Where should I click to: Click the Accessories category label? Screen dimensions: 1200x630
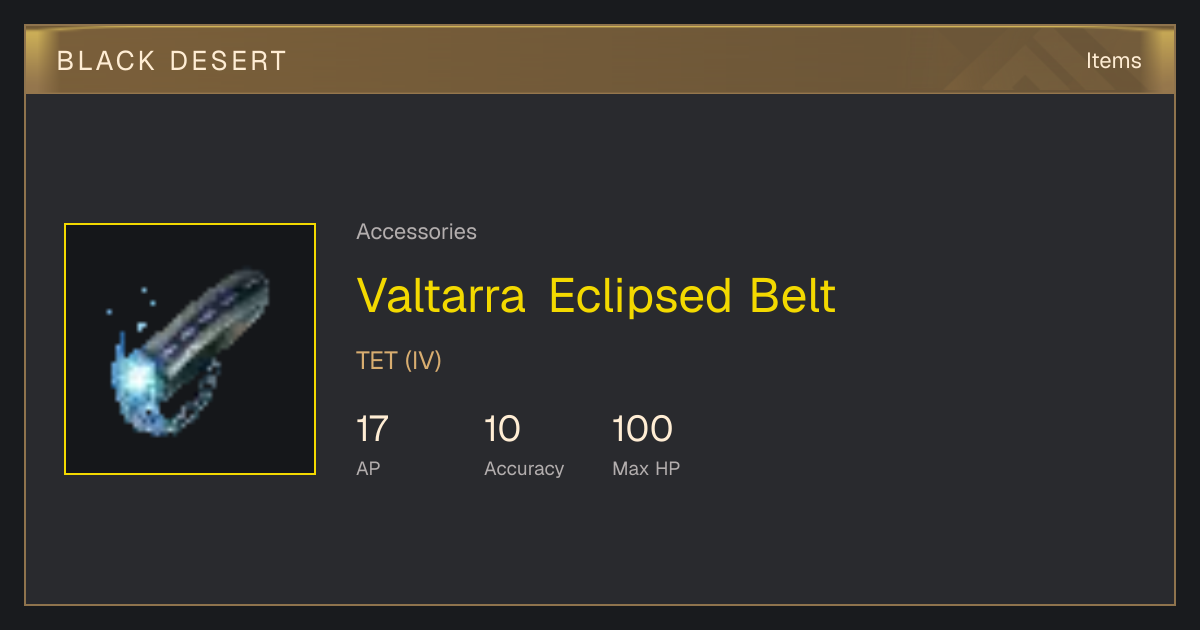pos(416,232)
